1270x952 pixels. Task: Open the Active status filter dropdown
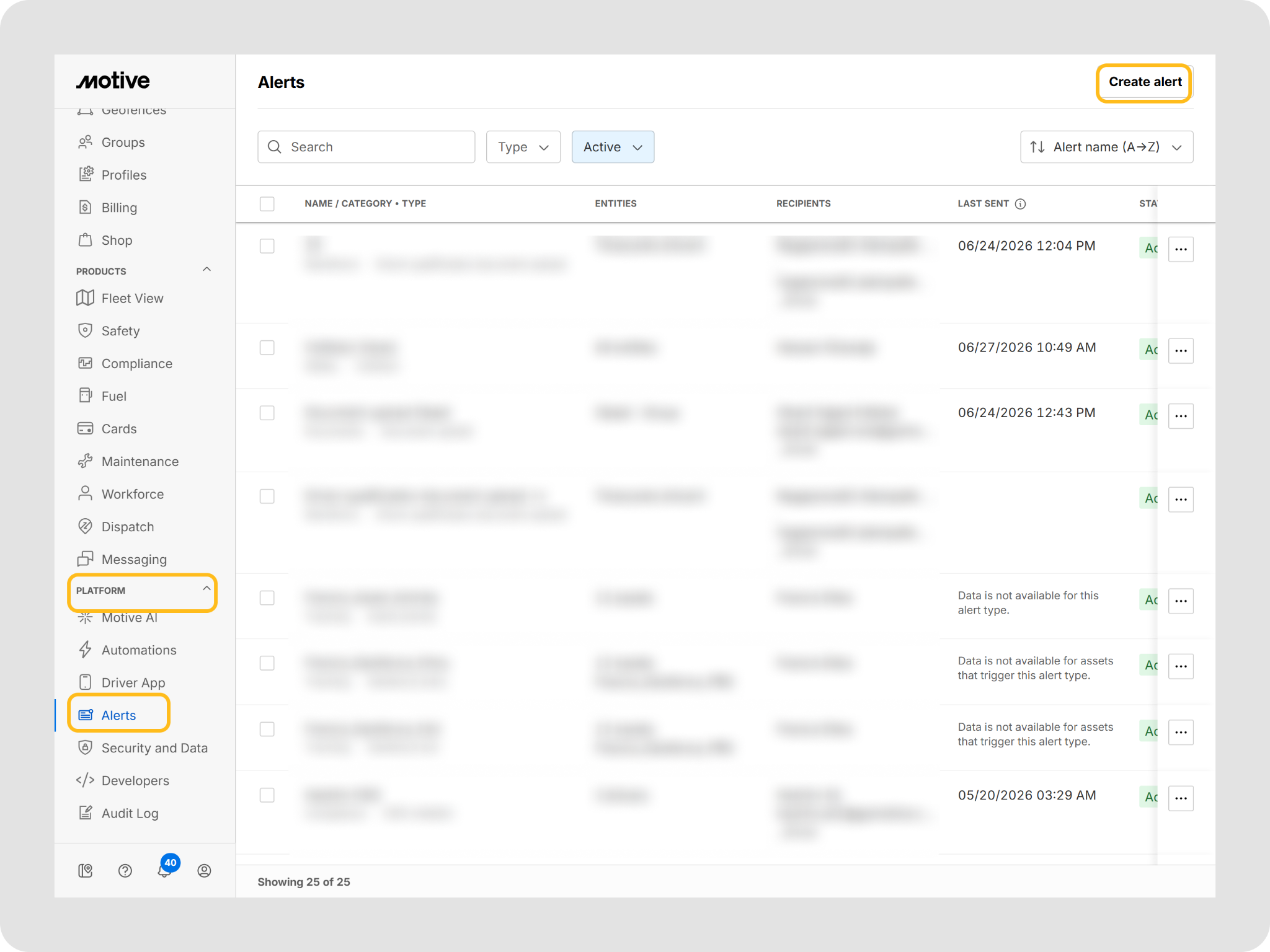click(613, 147)
